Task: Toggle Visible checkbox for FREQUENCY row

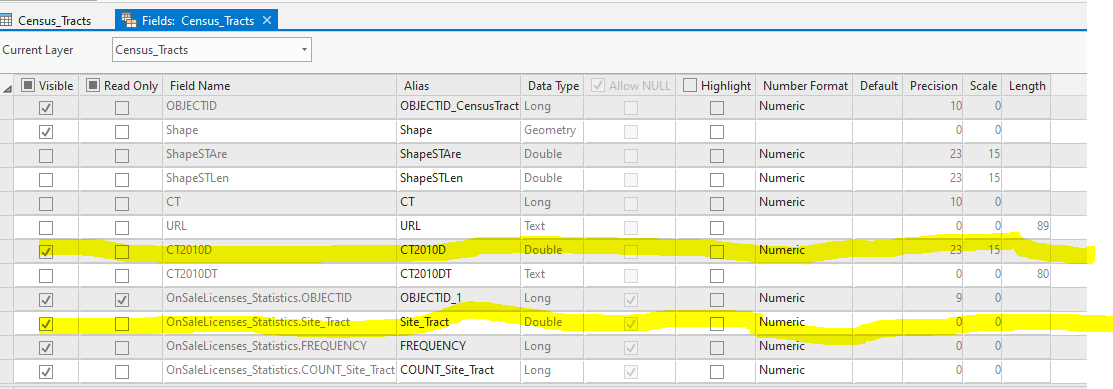Action: [46, 348]
